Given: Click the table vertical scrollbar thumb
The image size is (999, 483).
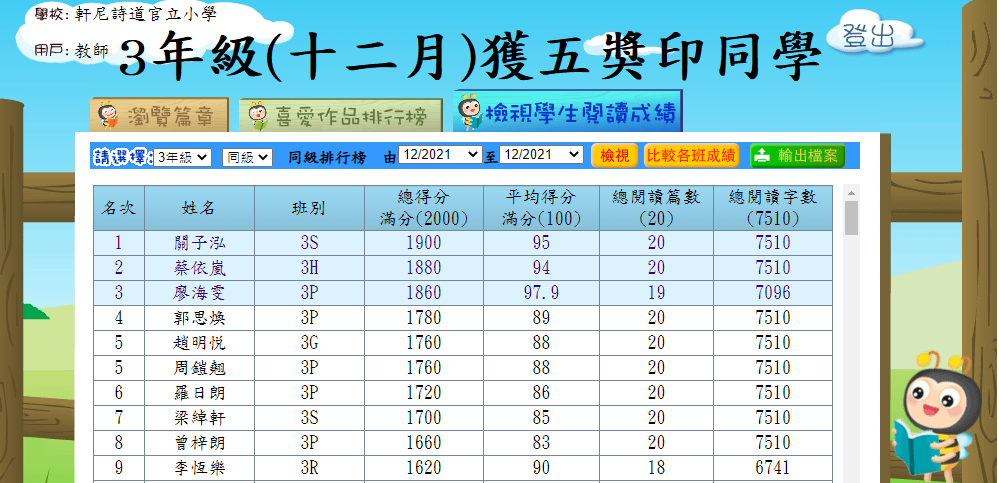Looking at the screenshot, I should coord(851,218).
